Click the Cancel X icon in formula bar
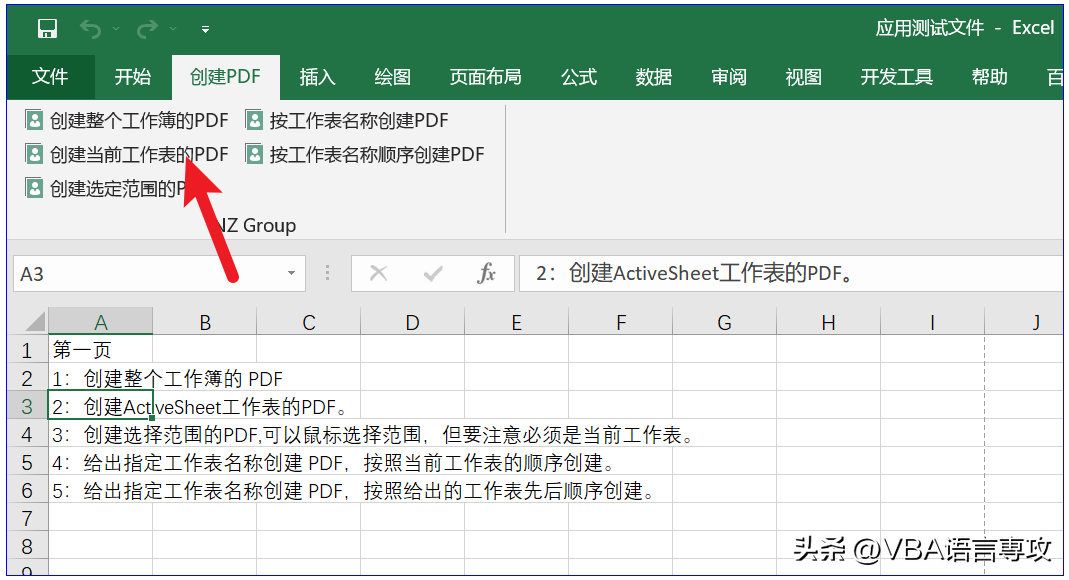The image size is (1069, 580). (378, 273)
